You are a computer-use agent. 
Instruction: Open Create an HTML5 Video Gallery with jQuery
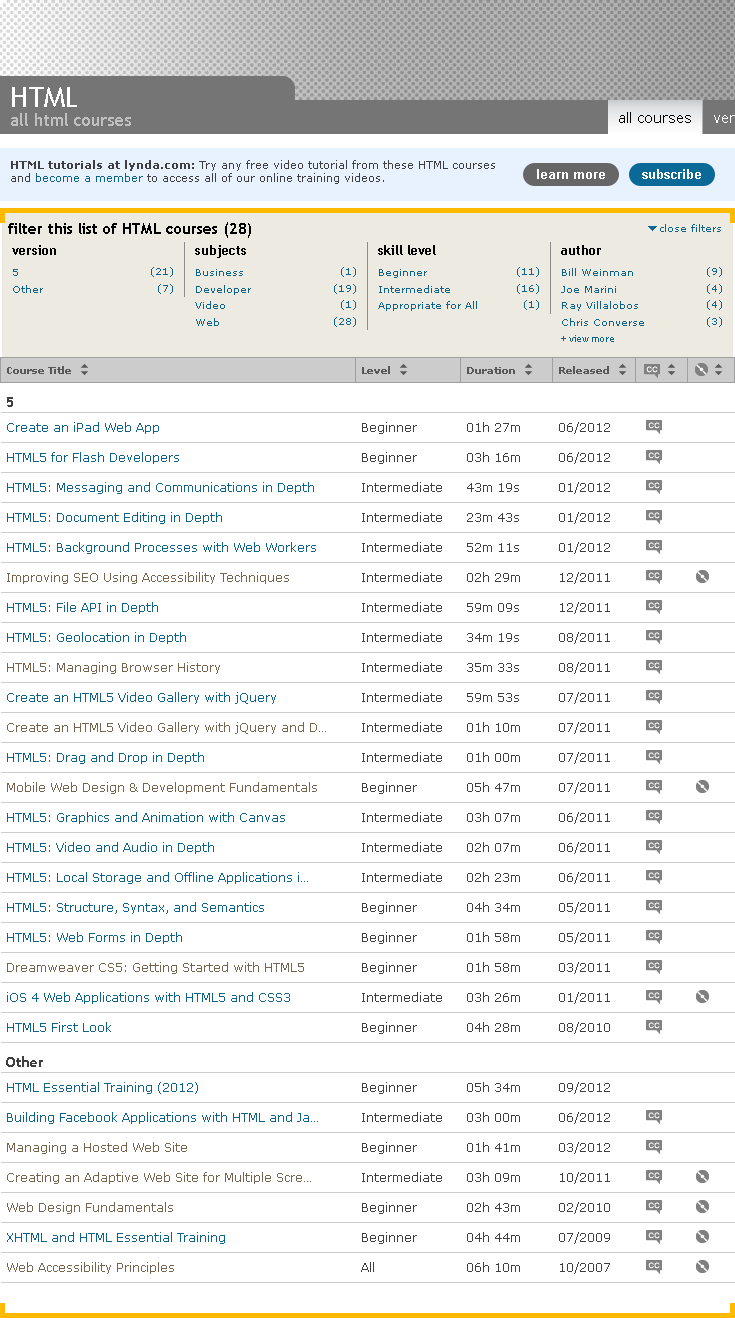coord(141,697)
